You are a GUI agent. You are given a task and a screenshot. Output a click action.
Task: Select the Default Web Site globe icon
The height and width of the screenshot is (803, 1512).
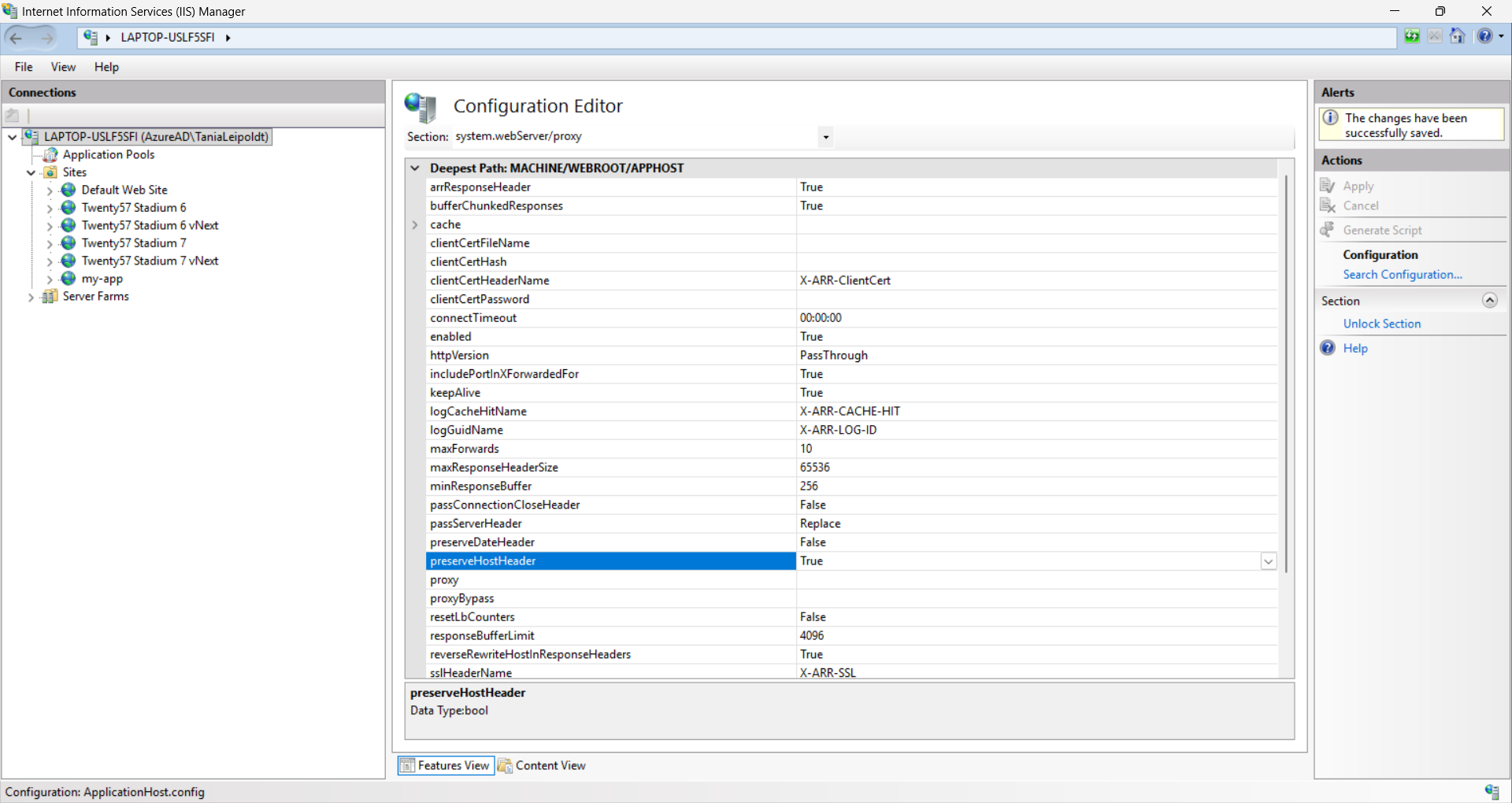(x=69, y=190)
